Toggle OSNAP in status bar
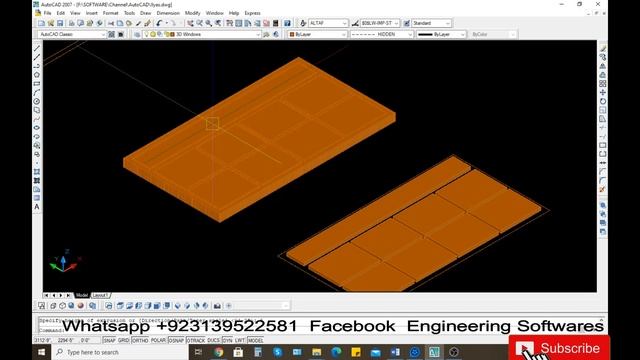This screenshot has width=640, height=360. point(176,340)
